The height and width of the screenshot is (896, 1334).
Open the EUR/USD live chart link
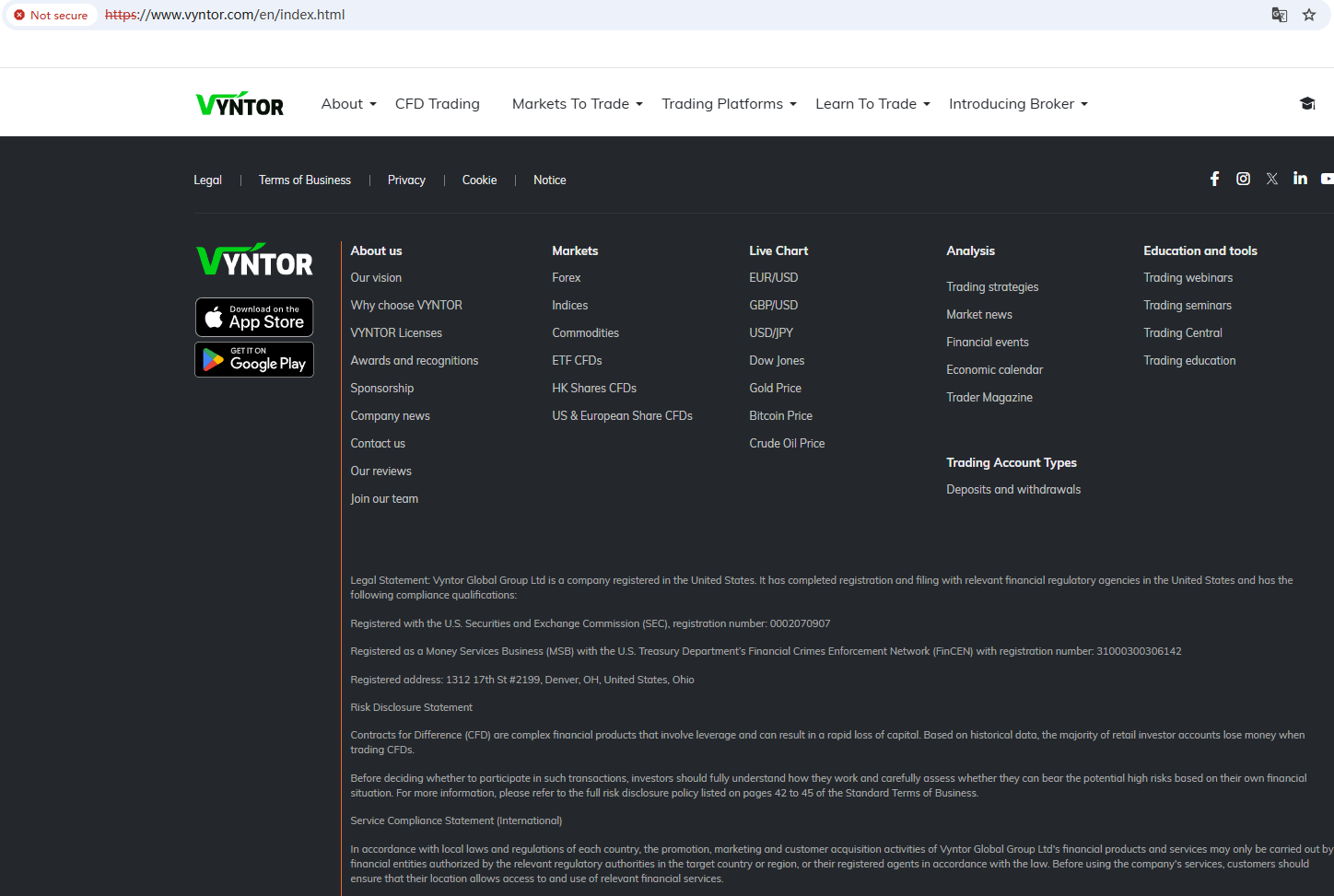click(x=774, y=278)
